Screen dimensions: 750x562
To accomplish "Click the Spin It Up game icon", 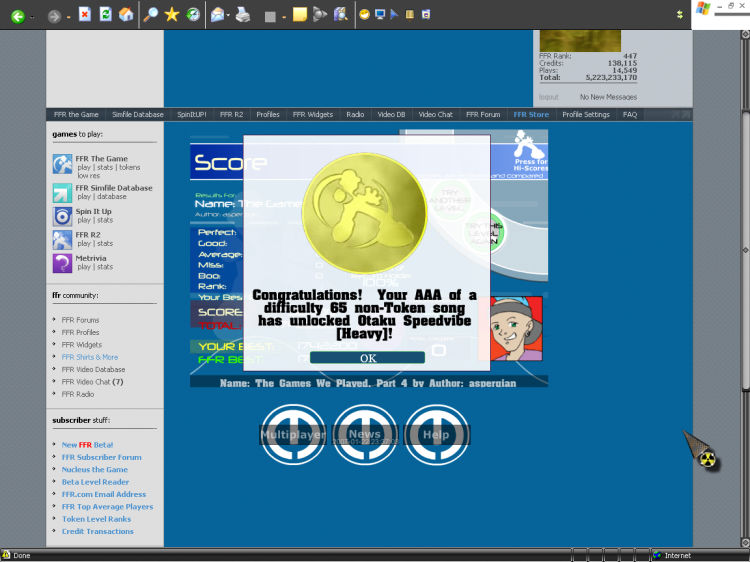I will point(62,215).
